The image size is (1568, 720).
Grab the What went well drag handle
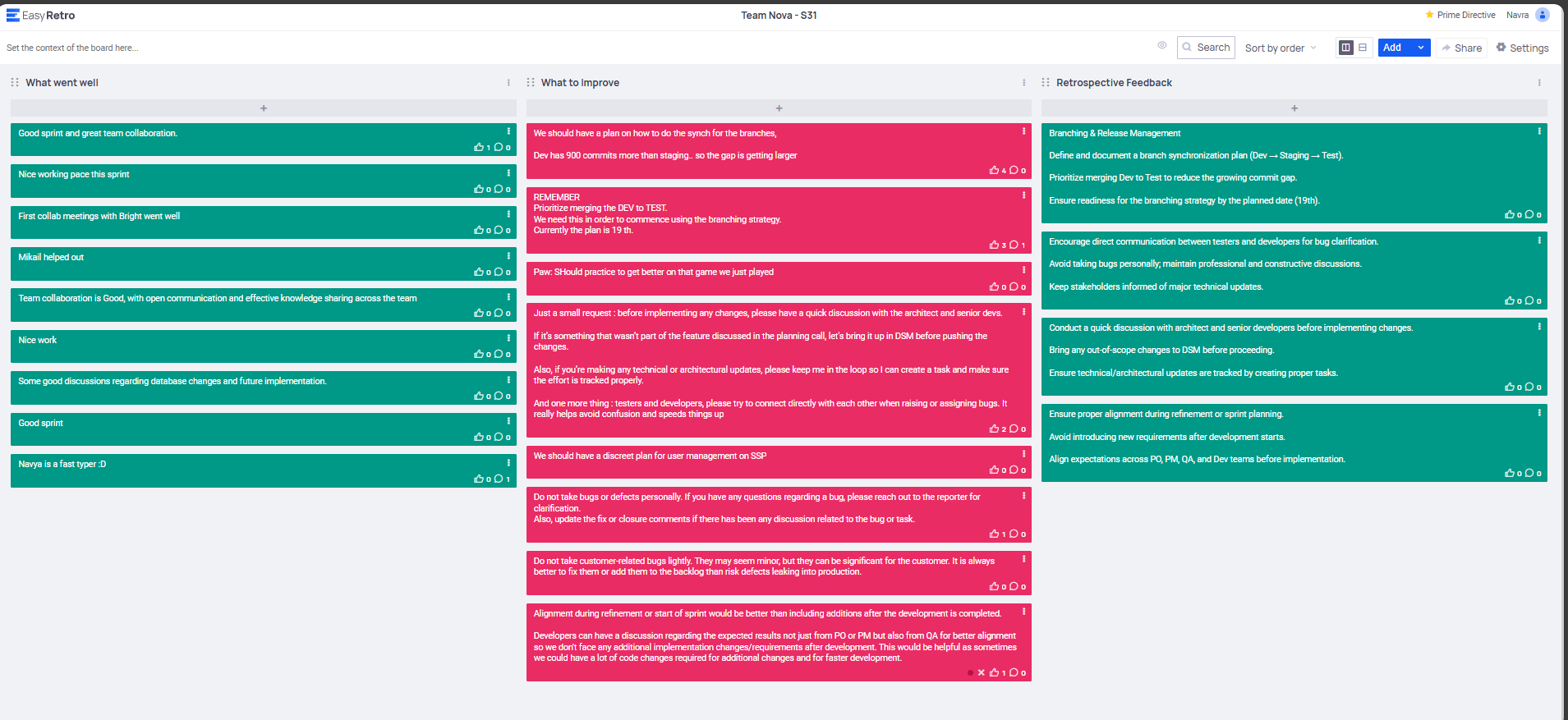tap(15, 82)
